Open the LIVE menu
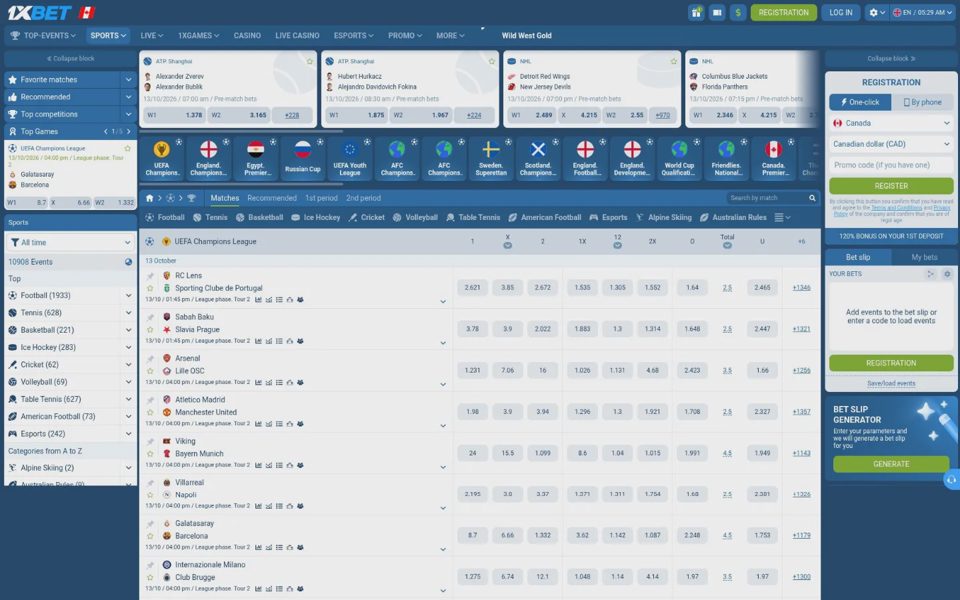This screenshot has width=960, height=600. click(151, 36)
